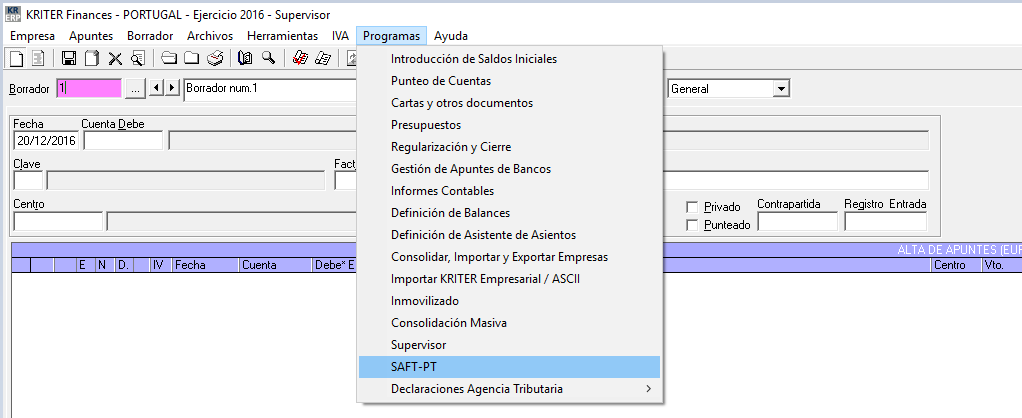Toggle the Punteado checkbox

692,225
